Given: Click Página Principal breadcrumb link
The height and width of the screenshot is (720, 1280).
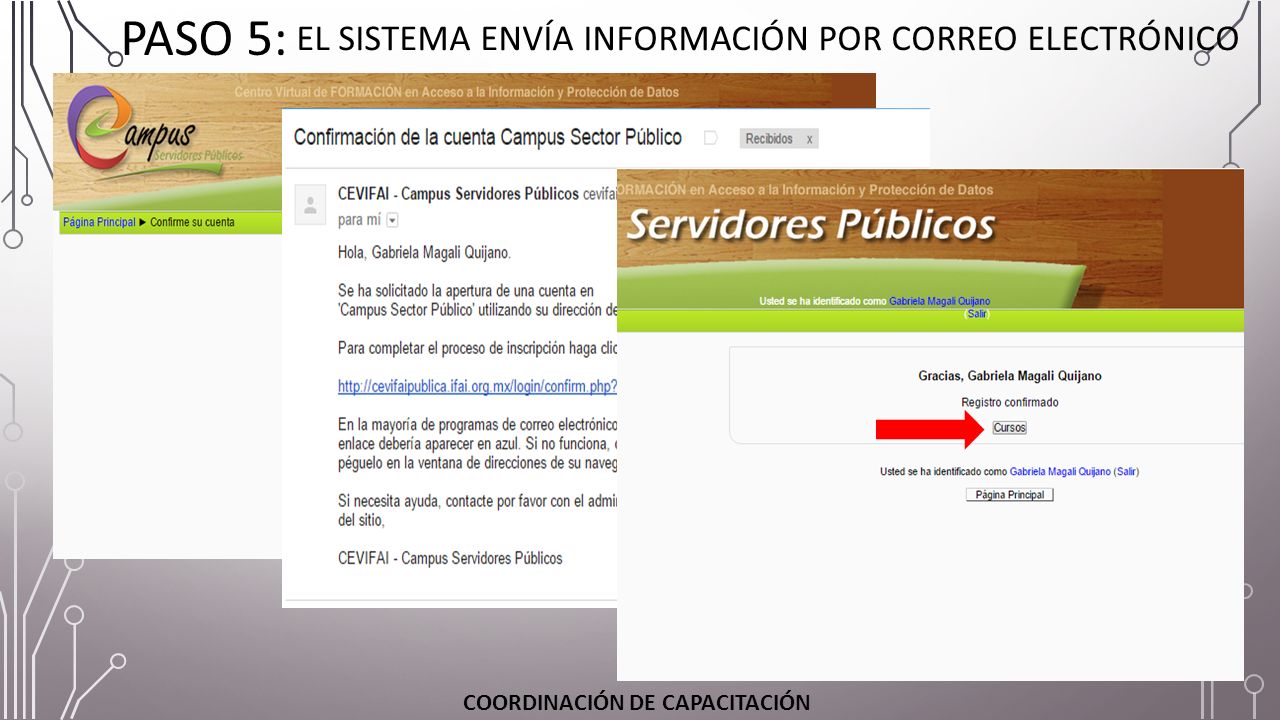Looking at the screenshot, I should (x=99, y=222).
